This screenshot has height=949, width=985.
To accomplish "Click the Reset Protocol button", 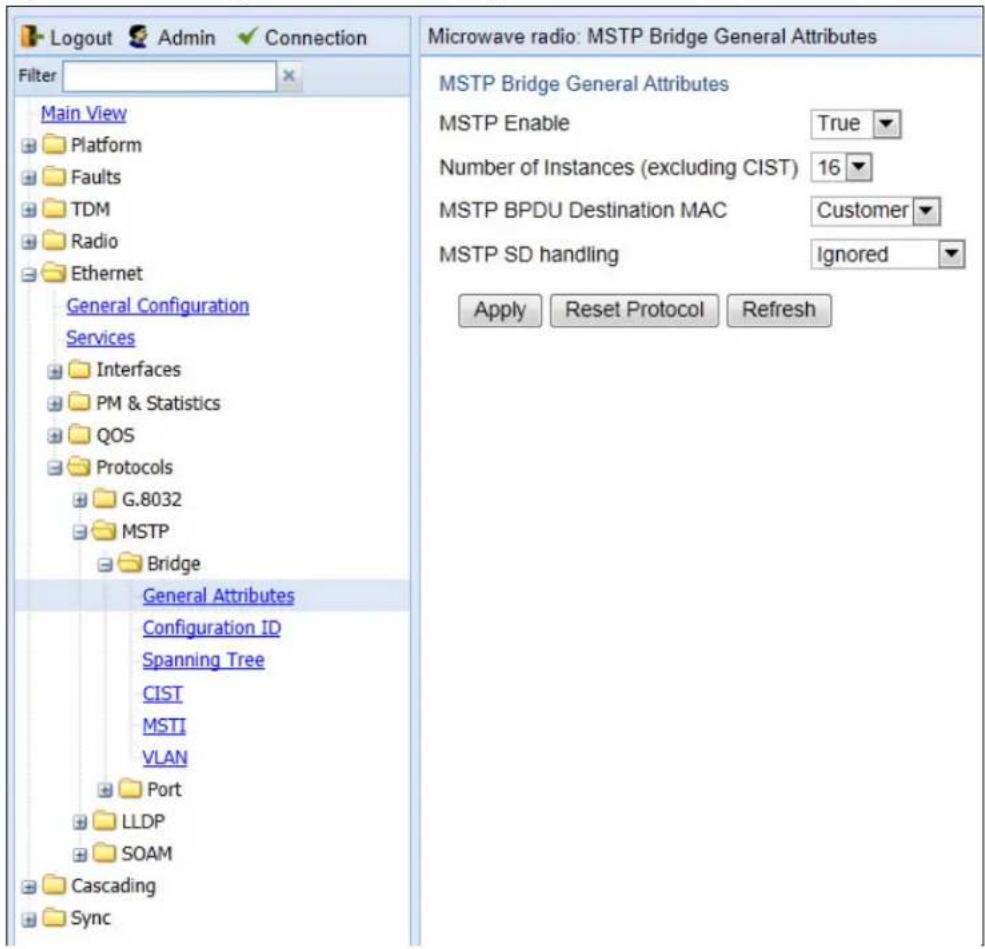I will pyautogui.click(x=634, y=310).
